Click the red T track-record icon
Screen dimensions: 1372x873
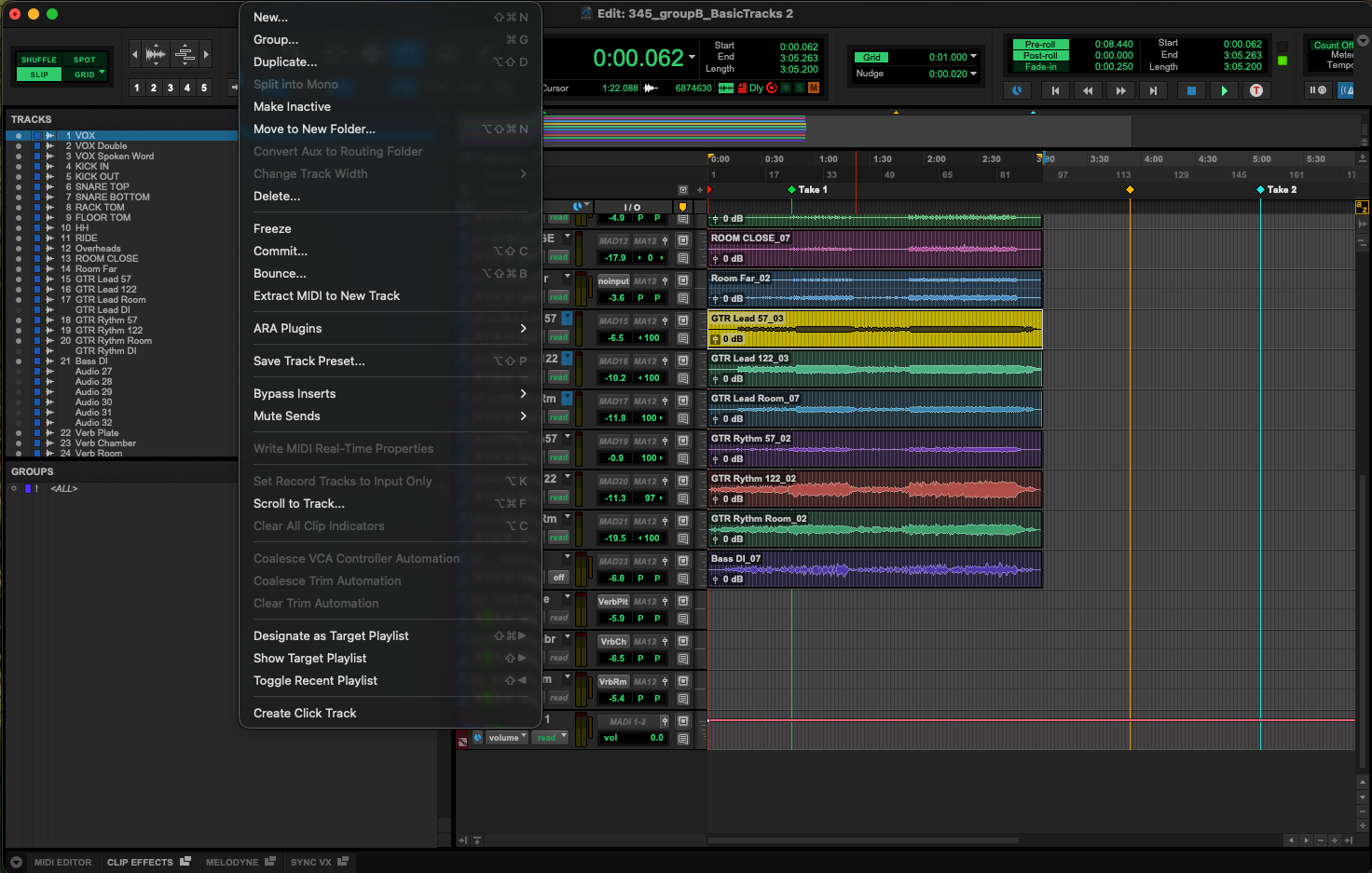click(x=1255, y=90)
